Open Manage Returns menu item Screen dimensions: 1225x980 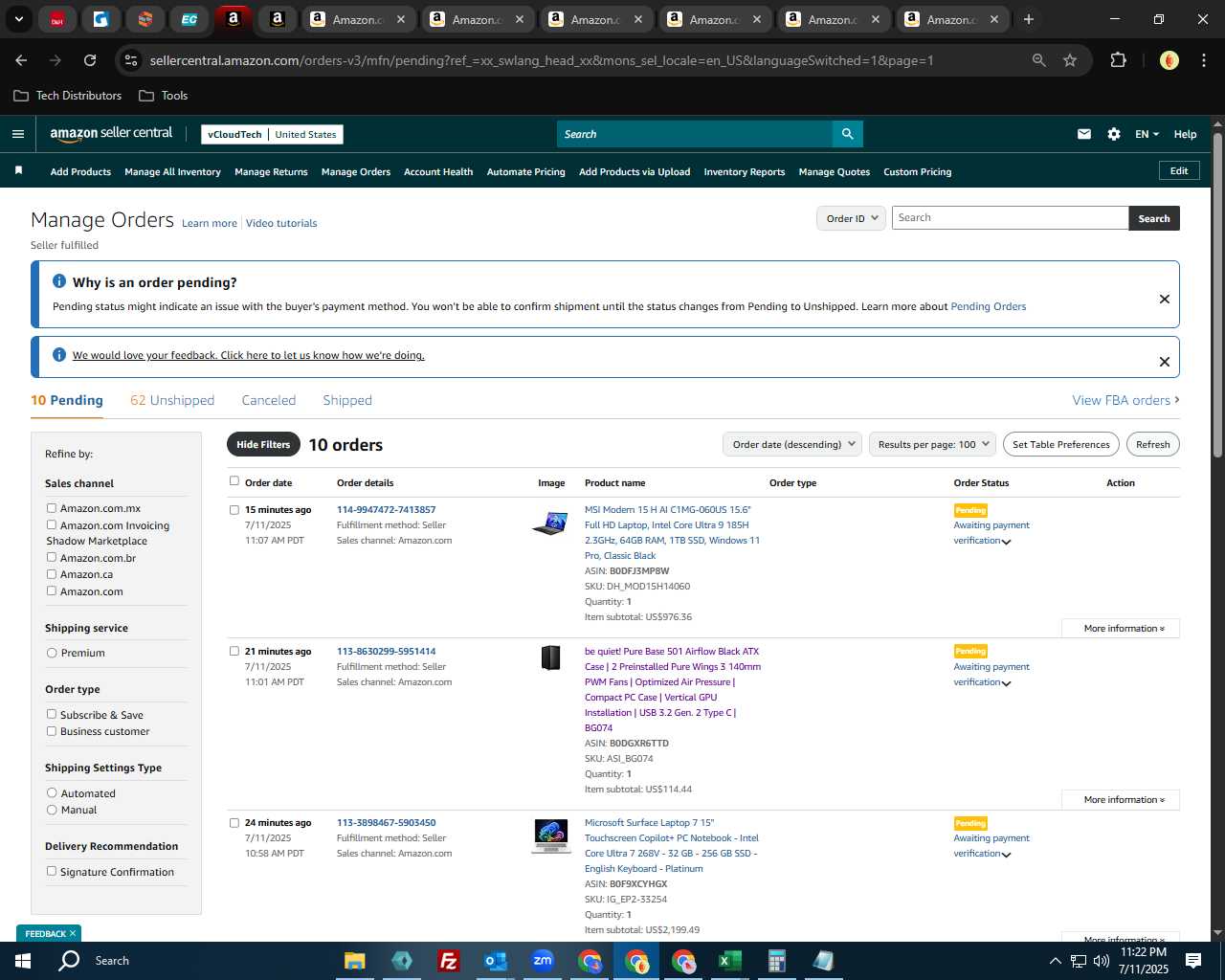[271, 172]
